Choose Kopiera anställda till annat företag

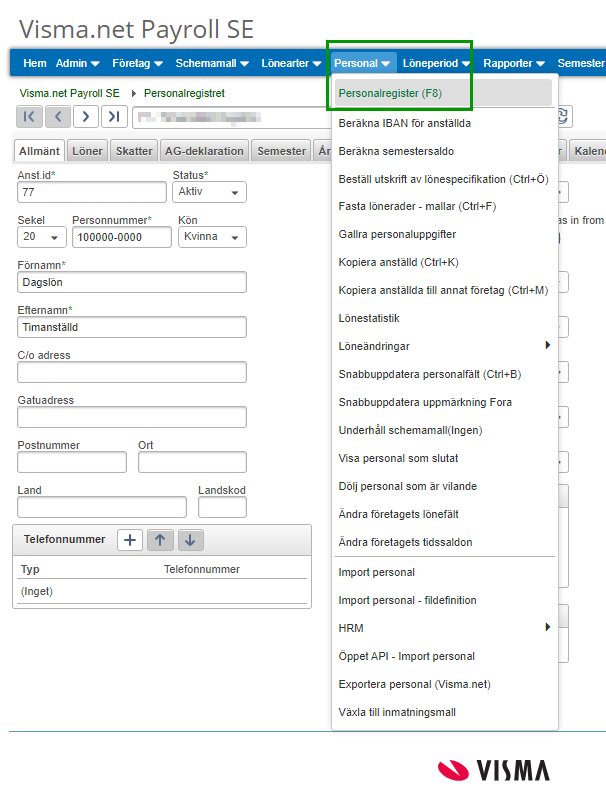click(444, 290)
